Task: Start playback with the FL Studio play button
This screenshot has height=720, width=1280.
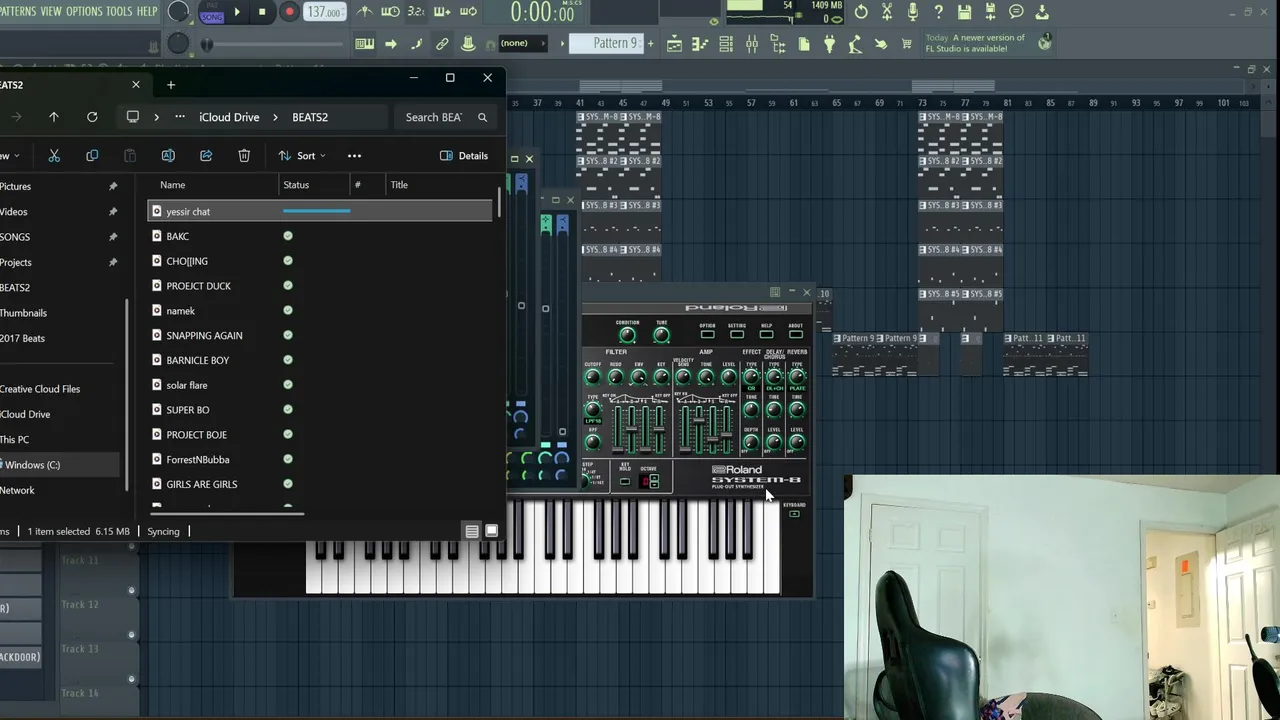Action: pos(237,12)
